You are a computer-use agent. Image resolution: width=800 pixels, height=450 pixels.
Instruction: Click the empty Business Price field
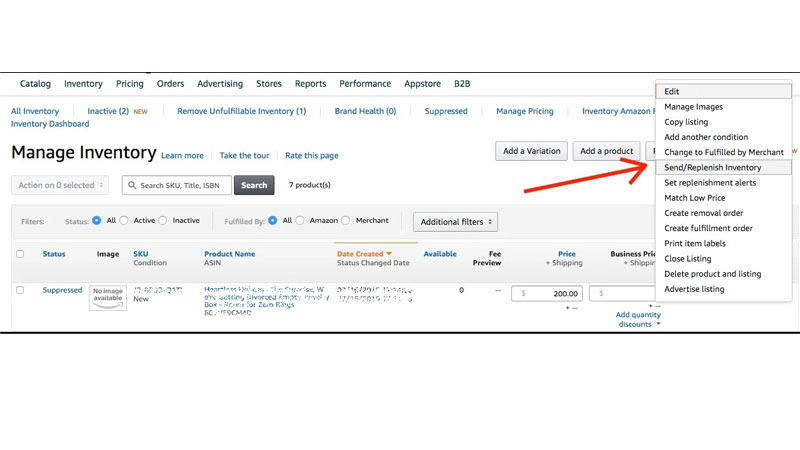[622, 293]
